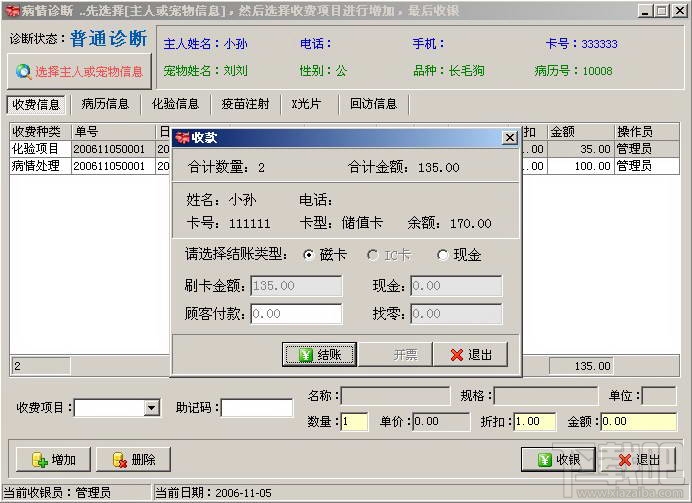Minimize the main 病情诊断 window
Viewport: 692px width, 503px height.
point(645,11)
